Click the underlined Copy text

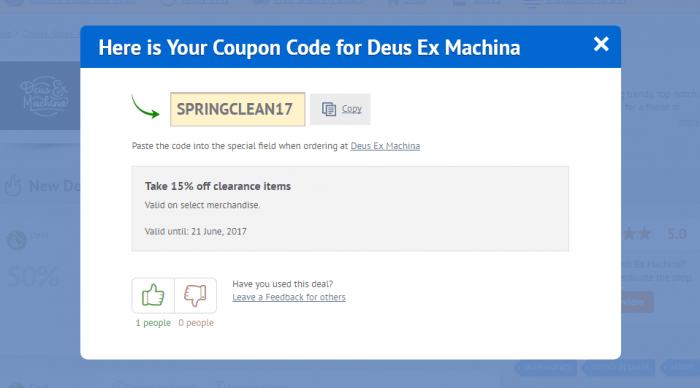tap(352, 108)
